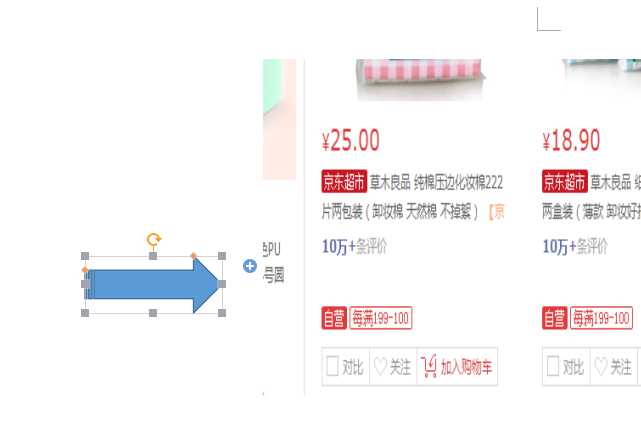Check 对比 box for ¥25.00 item
This screenshot has width=641, height=426.
[332, 366]
